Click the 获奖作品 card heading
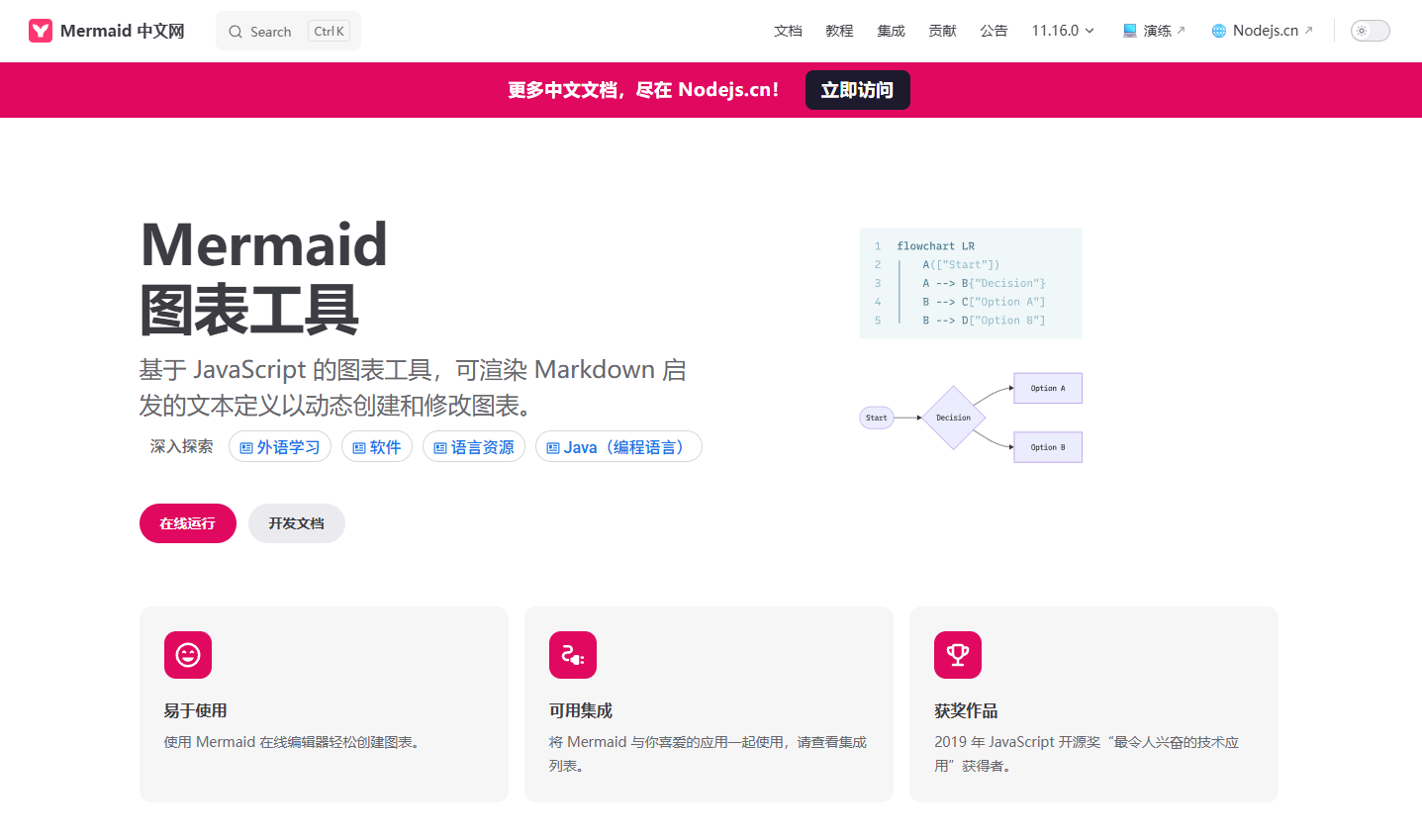Screen dimensions: 1422x840 coord(966,710)
